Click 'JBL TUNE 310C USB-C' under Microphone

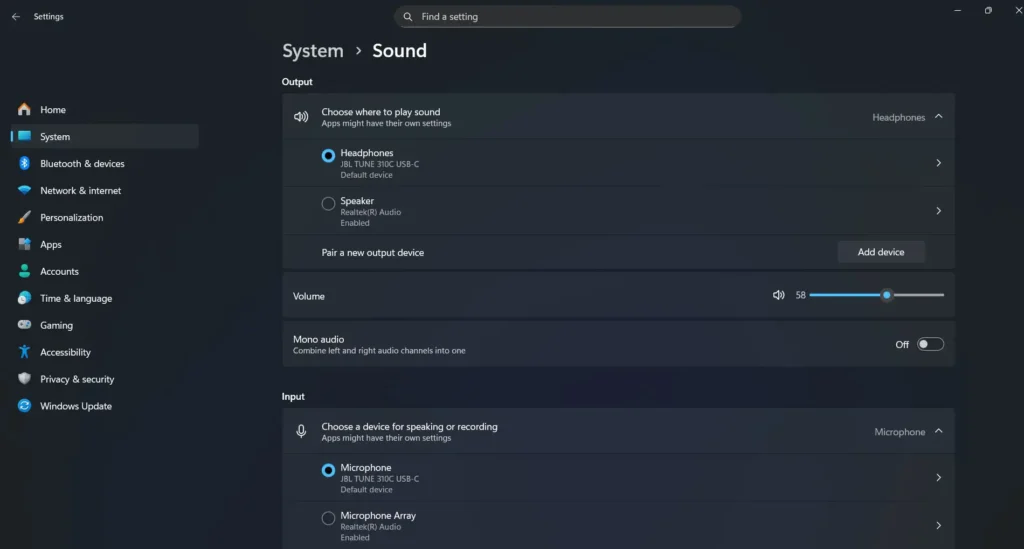click(379, 479)
